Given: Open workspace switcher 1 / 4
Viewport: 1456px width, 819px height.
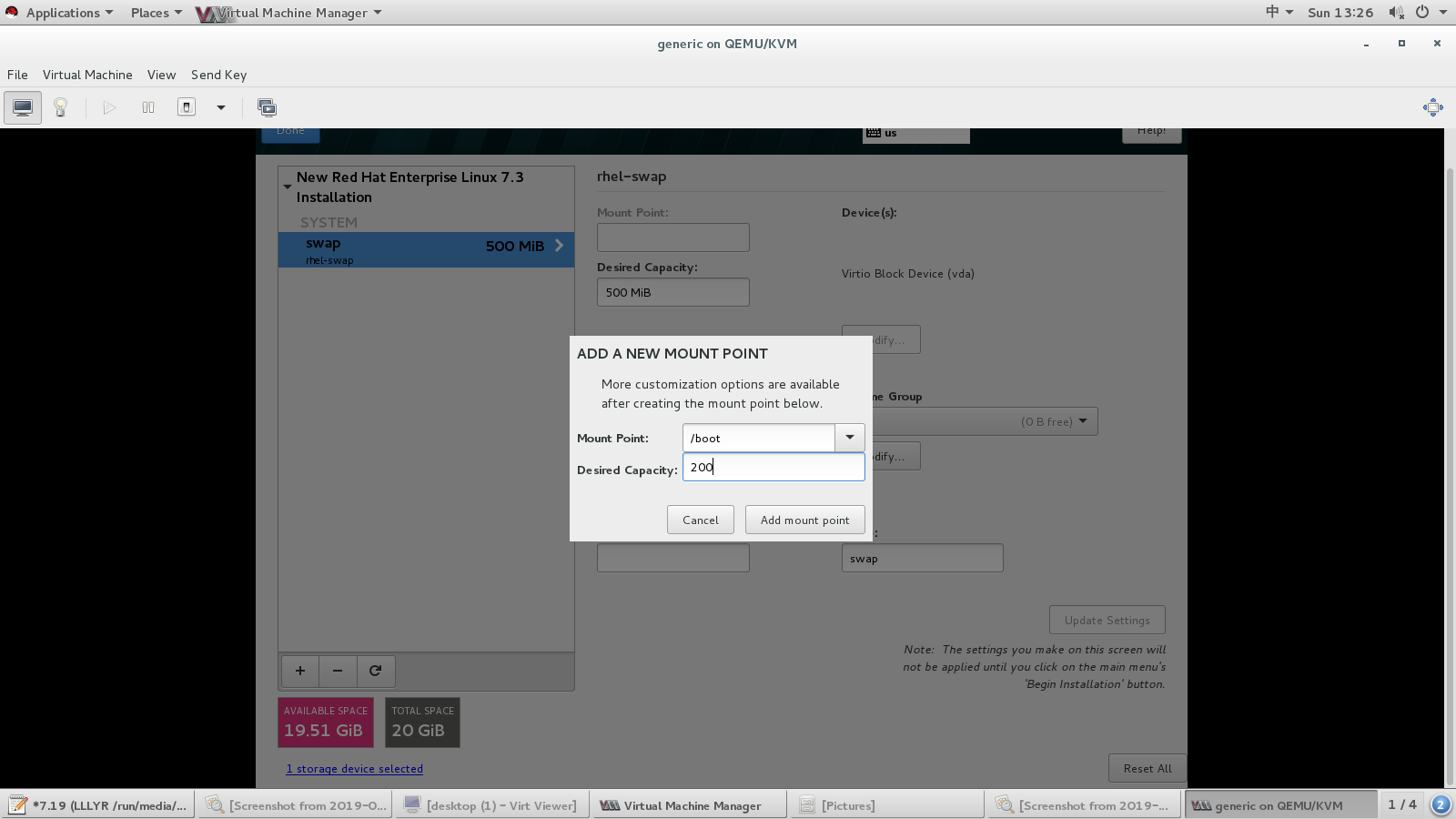Looking at the screenshot, I should click(x=1401, y=804).
